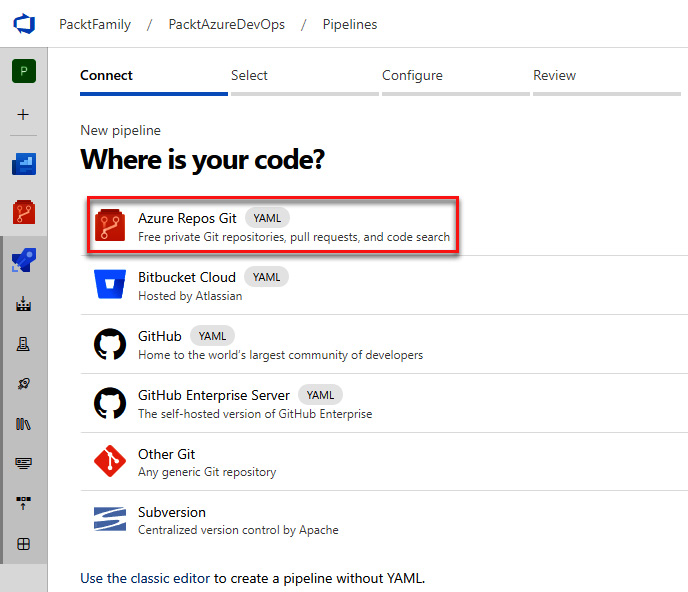Click 'The self-hosted version of GitHub Enterprise' text
The height and width of the screenshot is (592, 688).
(x=255, y=414)
